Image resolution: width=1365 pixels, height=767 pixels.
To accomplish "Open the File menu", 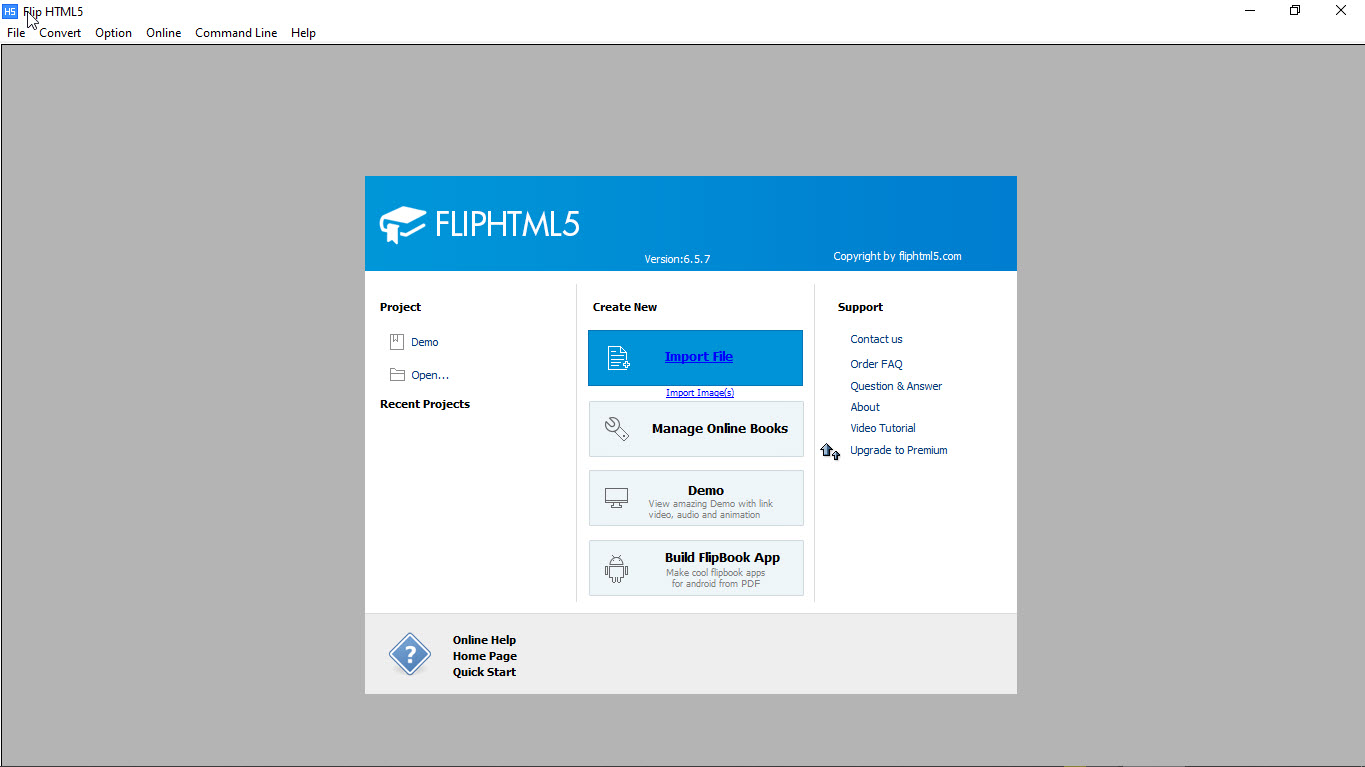I will [16, 33].
